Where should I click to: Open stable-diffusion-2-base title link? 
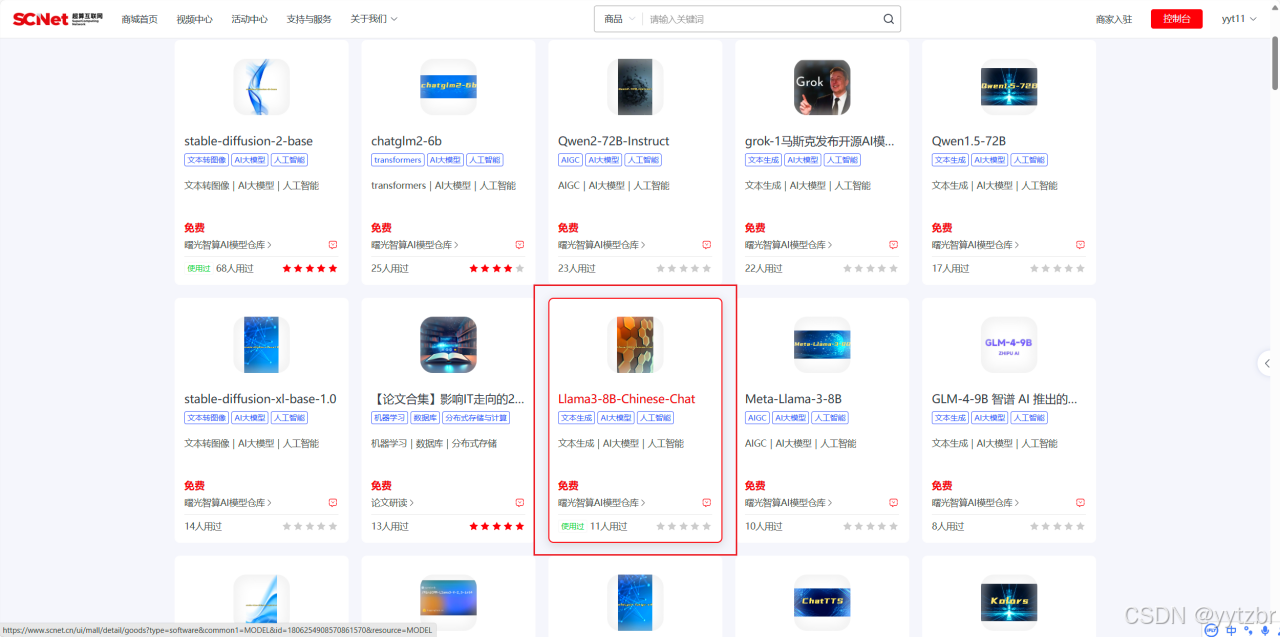coord(248,141)
